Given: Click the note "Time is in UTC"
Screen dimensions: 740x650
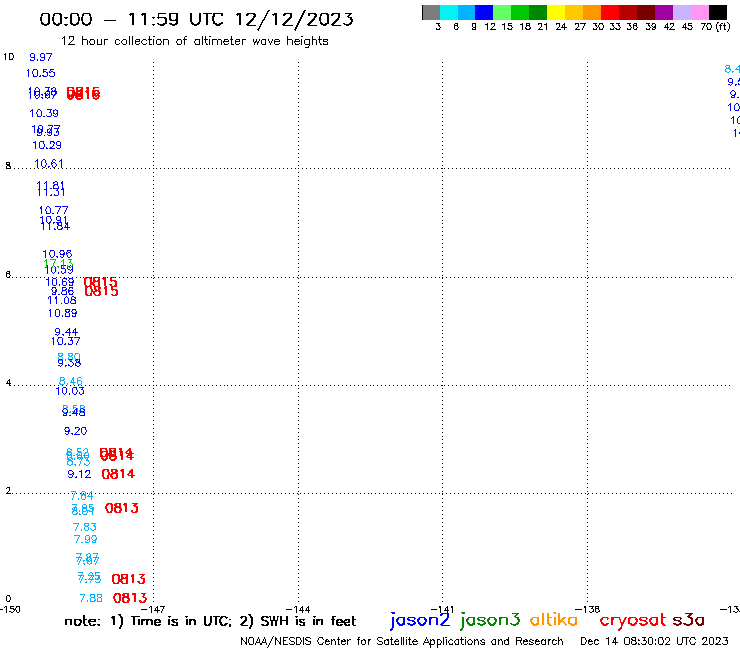Looking at the screenshot, I should point(181,621).
